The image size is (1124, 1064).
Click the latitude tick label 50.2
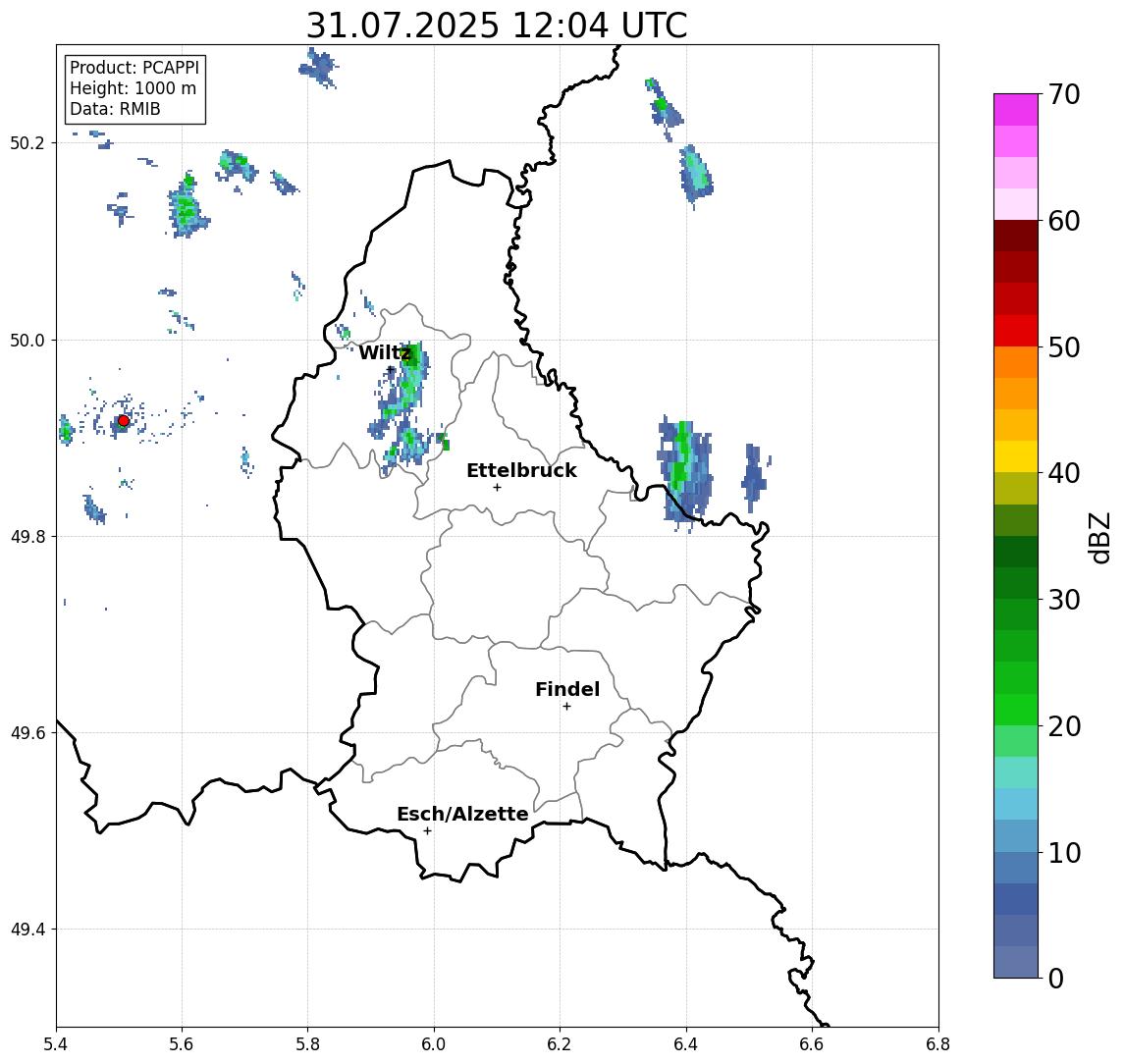click(x=27, y=142)
